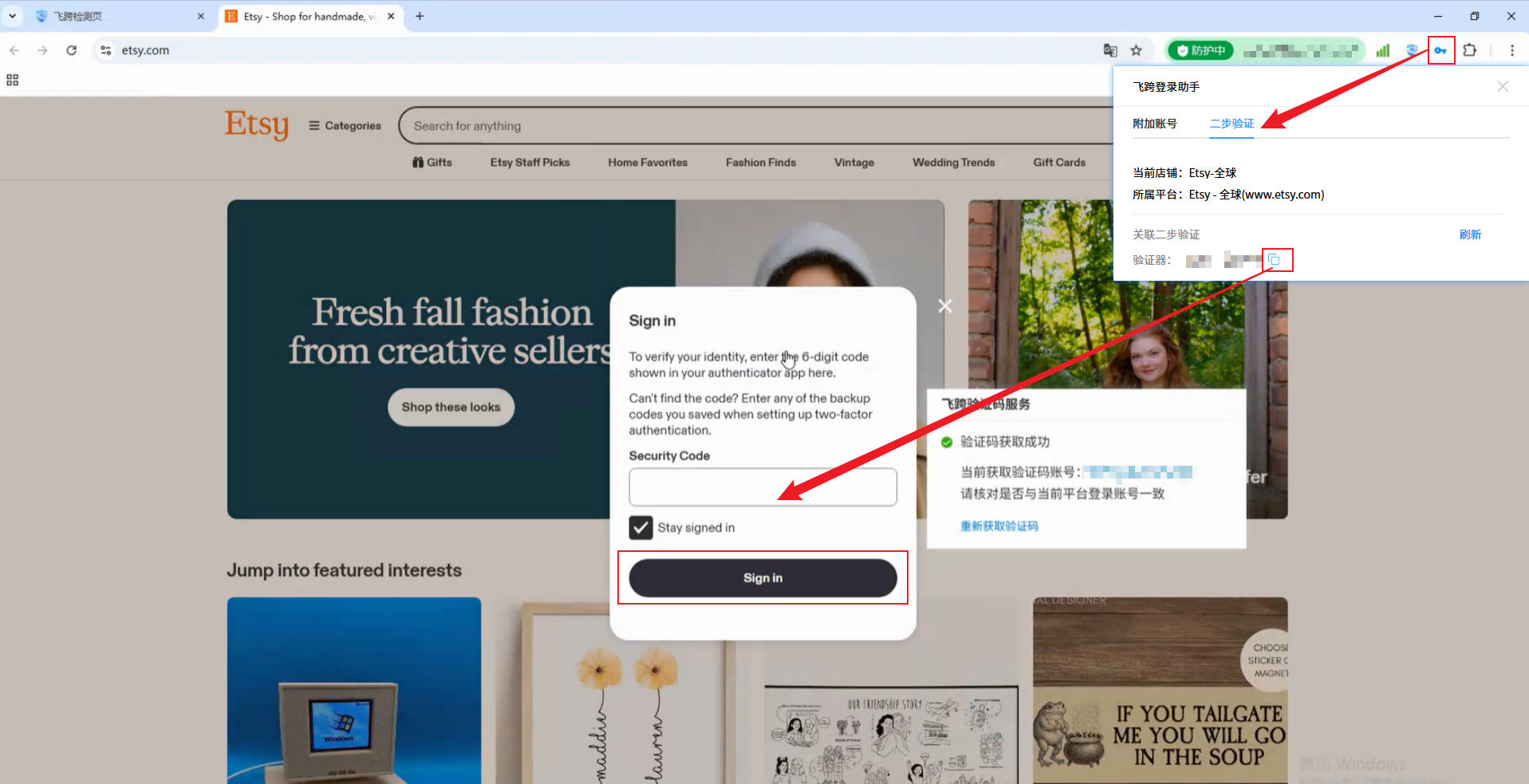Click the Fresh fall fashion banner heading
The width and height of the screenshot is (1529, 784).
pos(451,331)
